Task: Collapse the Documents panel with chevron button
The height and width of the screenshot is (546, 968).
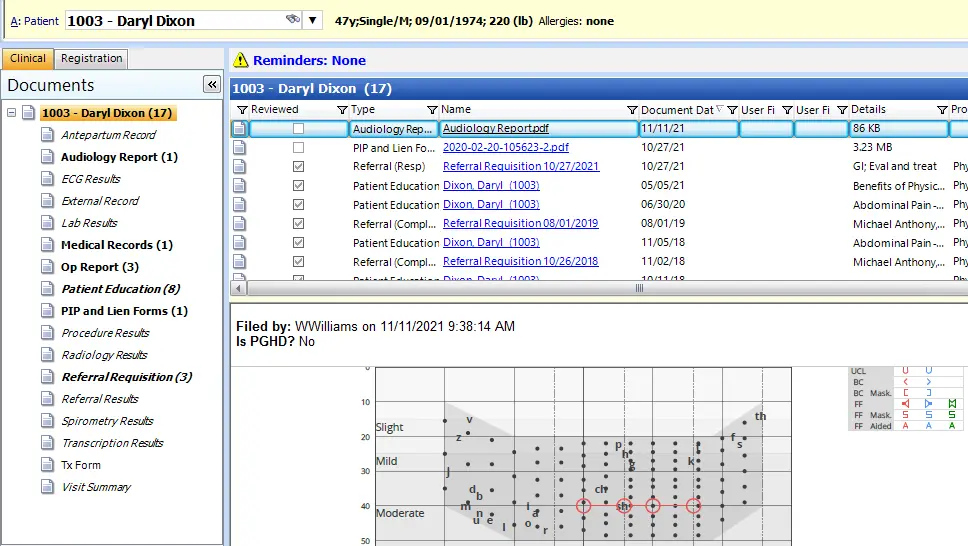Action: (x=211, y=85)
